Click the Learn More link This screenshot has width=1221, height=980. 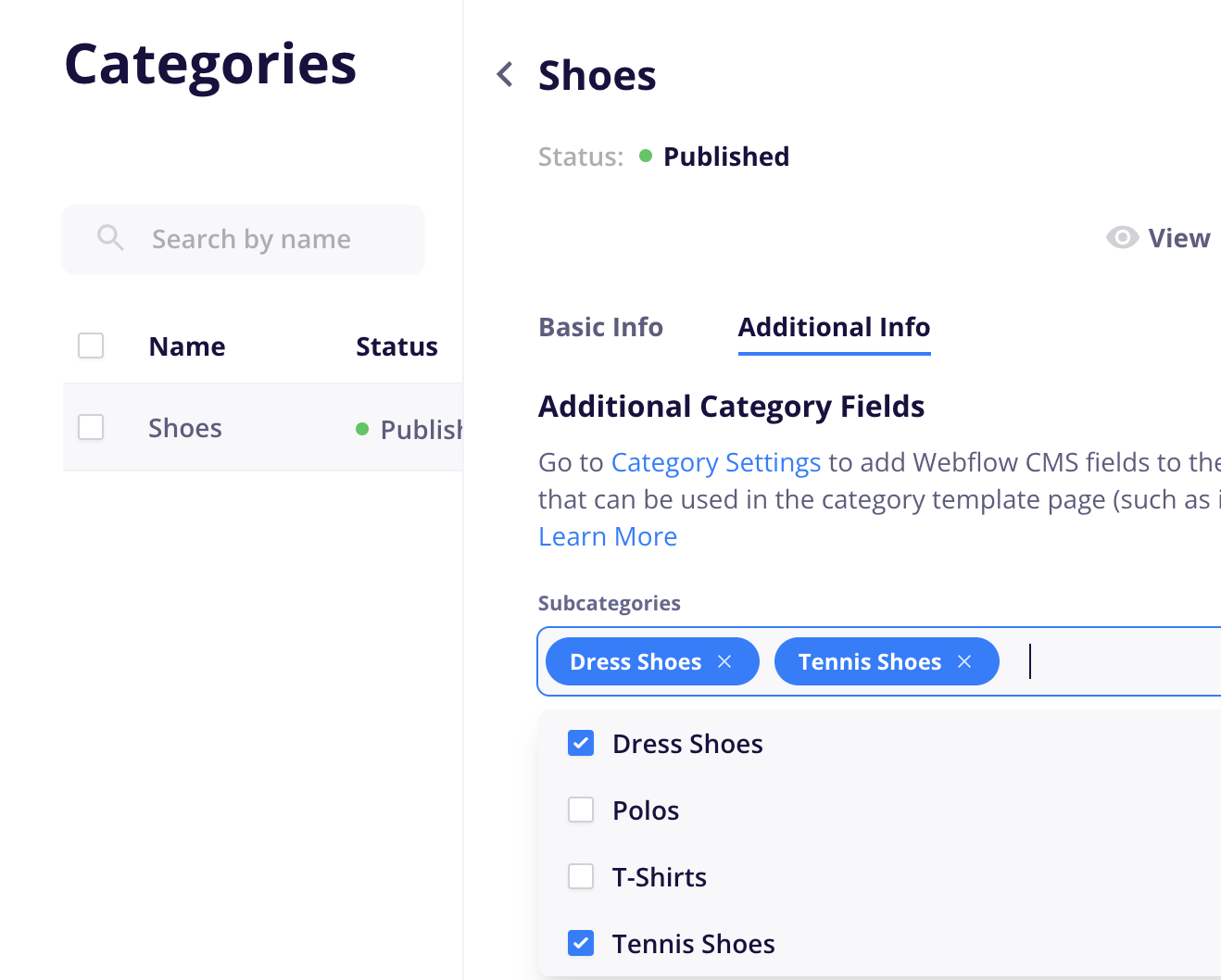(x=608, y=536)
